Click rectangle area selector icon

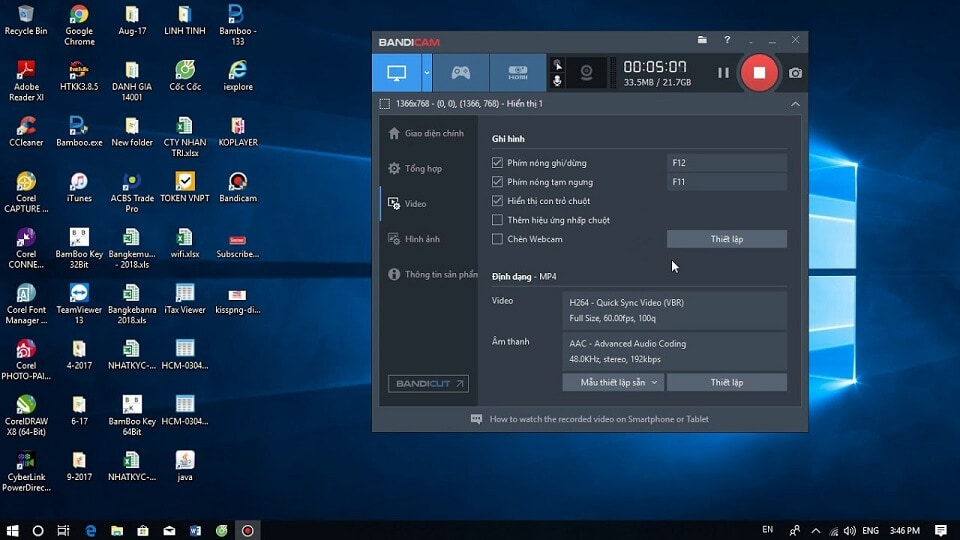384,104
